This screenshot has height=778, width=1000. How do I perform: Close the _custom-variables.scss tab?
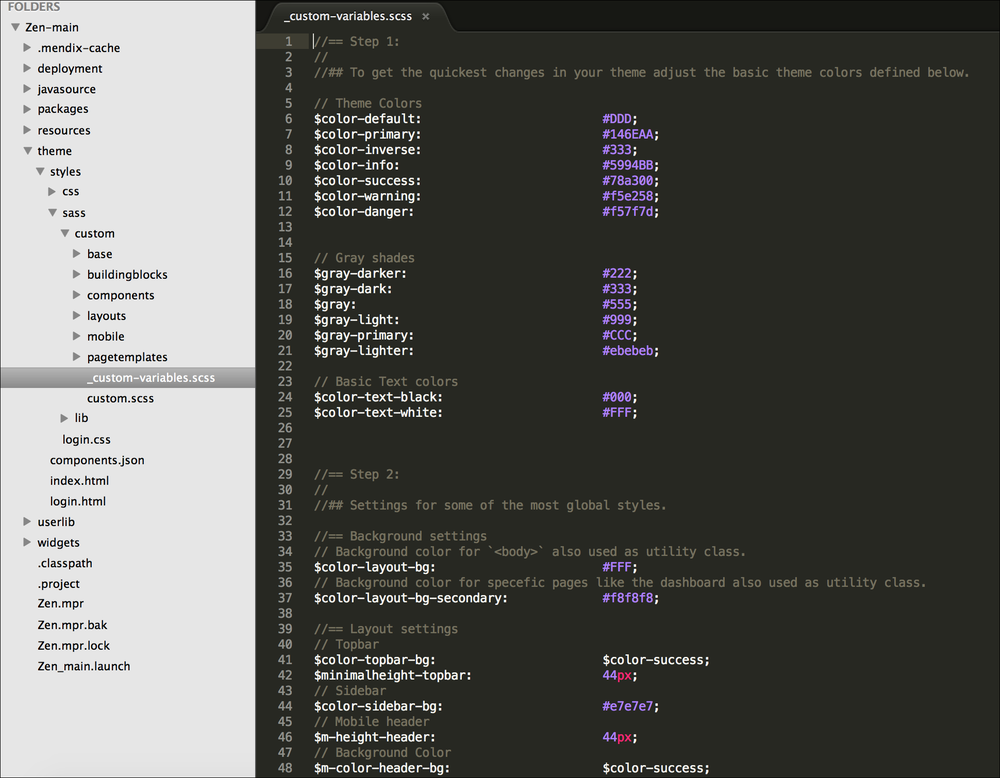(x=426, y=16)
